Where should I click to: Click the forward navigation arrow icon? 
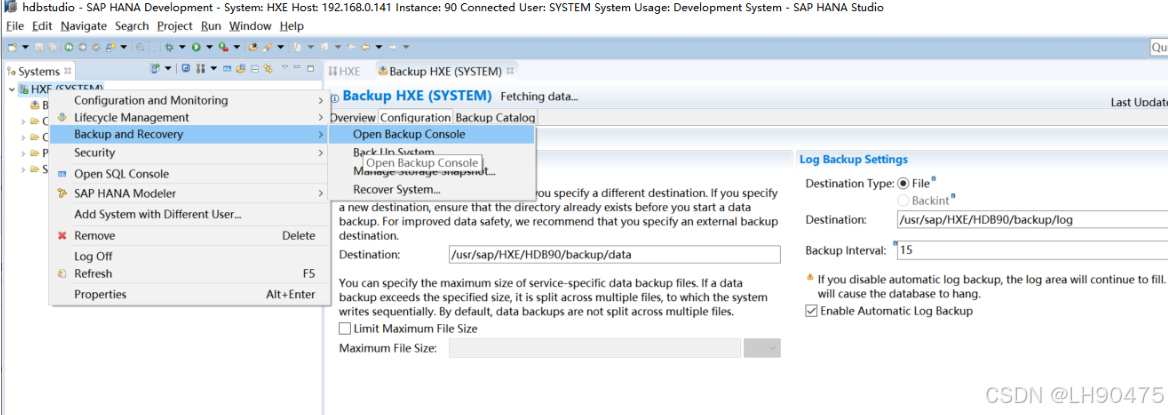tap(392, 47)
